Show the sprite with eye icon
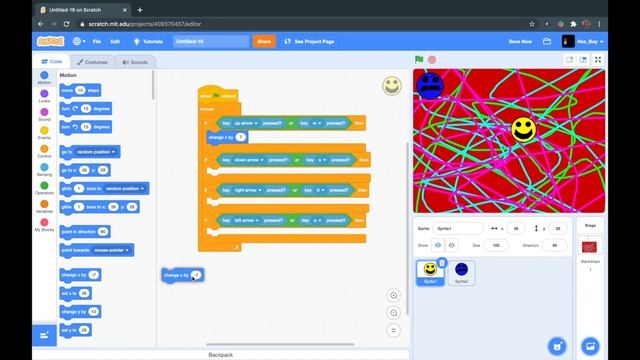The height and width of the screenshot is (360, 640). [438, 245]
